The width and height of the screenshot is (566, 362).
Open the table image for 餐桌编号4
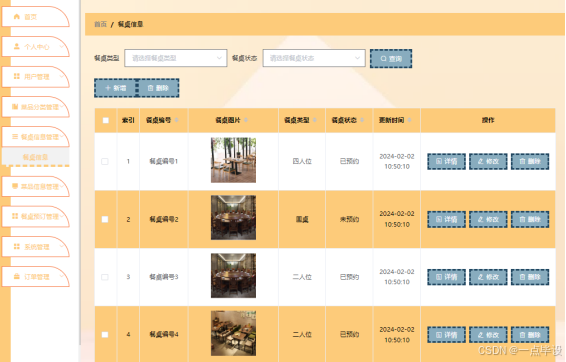pos(233,333)
